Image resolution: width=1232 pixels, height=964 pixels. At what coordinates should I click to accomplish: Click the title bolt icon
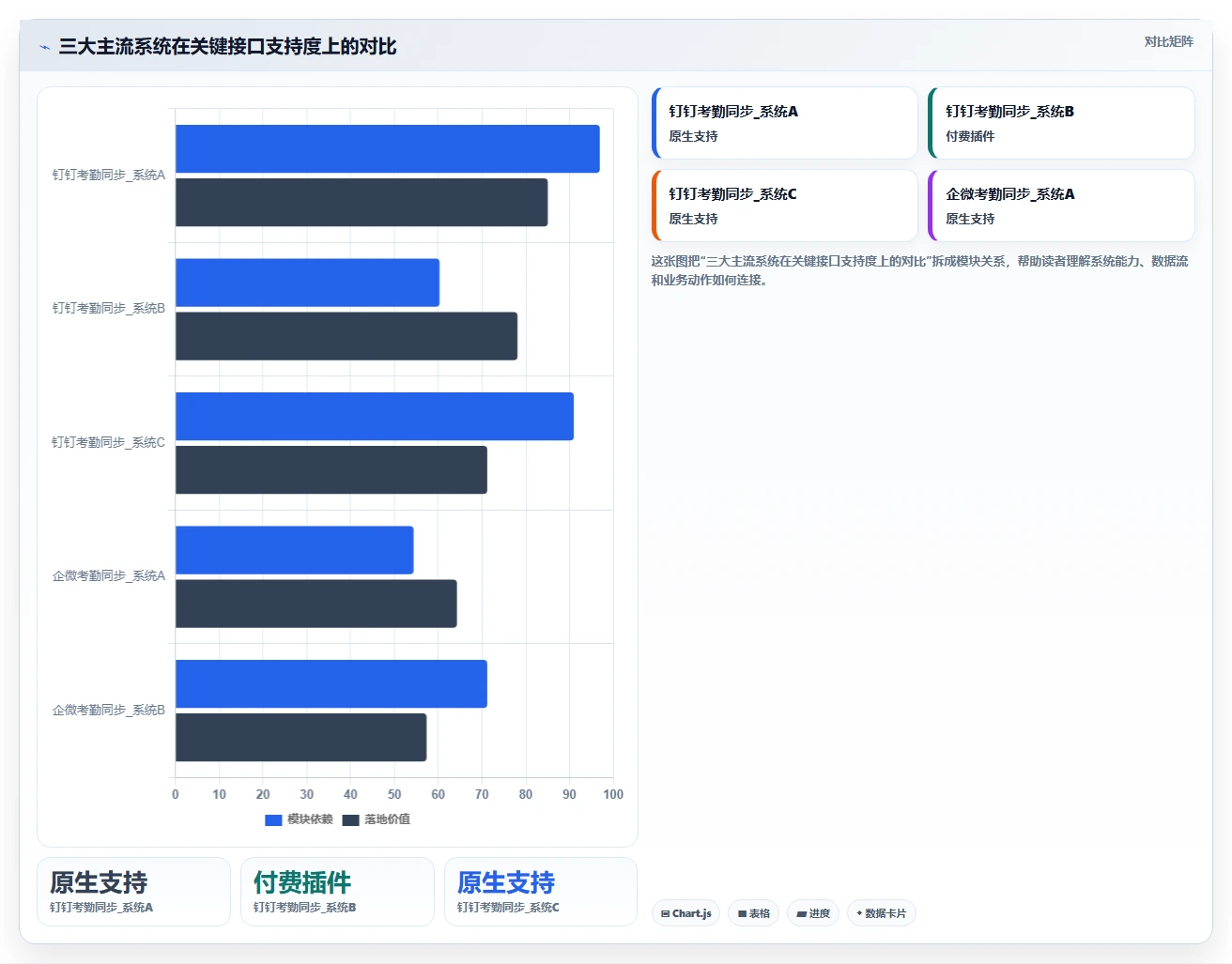44,47
